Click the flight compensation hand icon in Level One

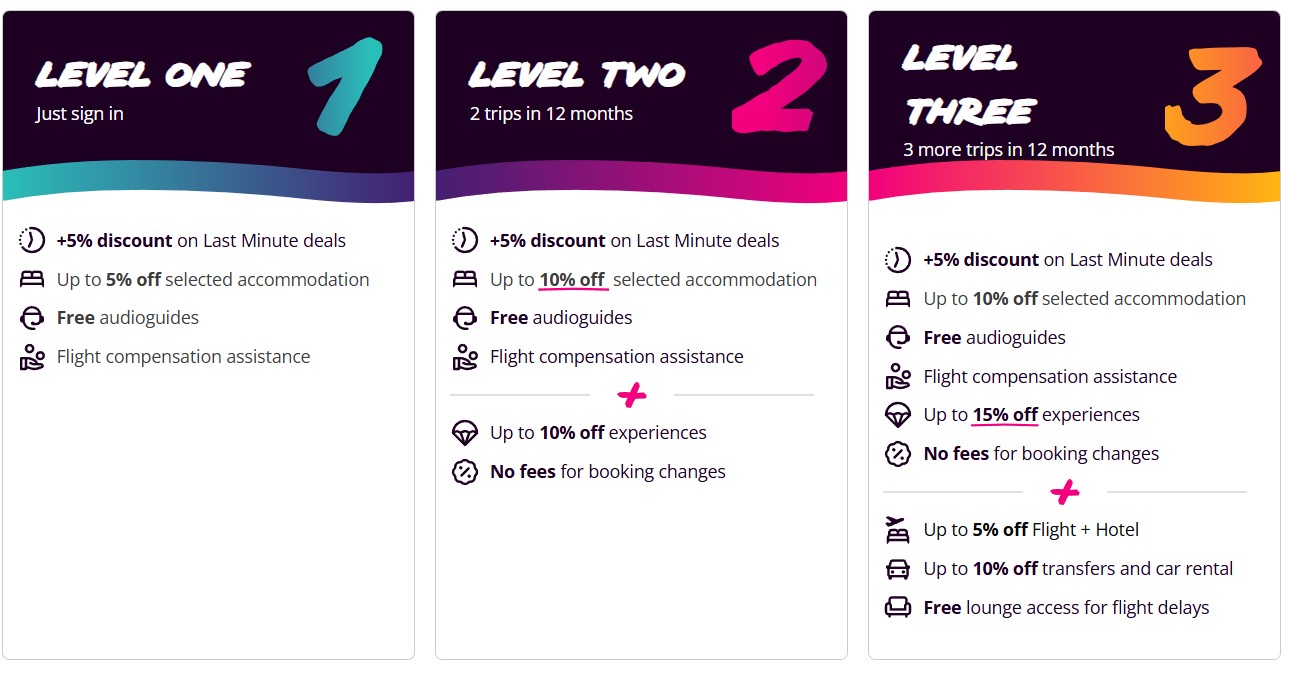(x=32, y=357)
